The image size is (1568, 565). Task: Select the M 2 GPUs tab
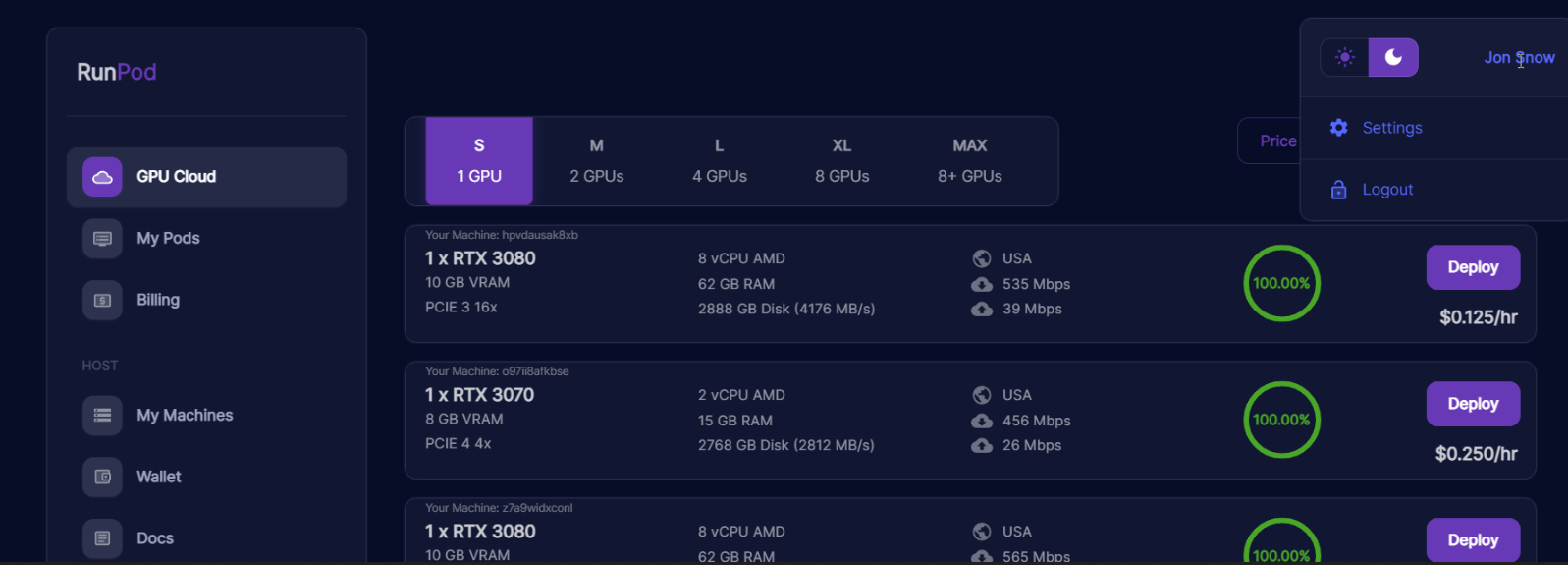(x=597, y=161)
